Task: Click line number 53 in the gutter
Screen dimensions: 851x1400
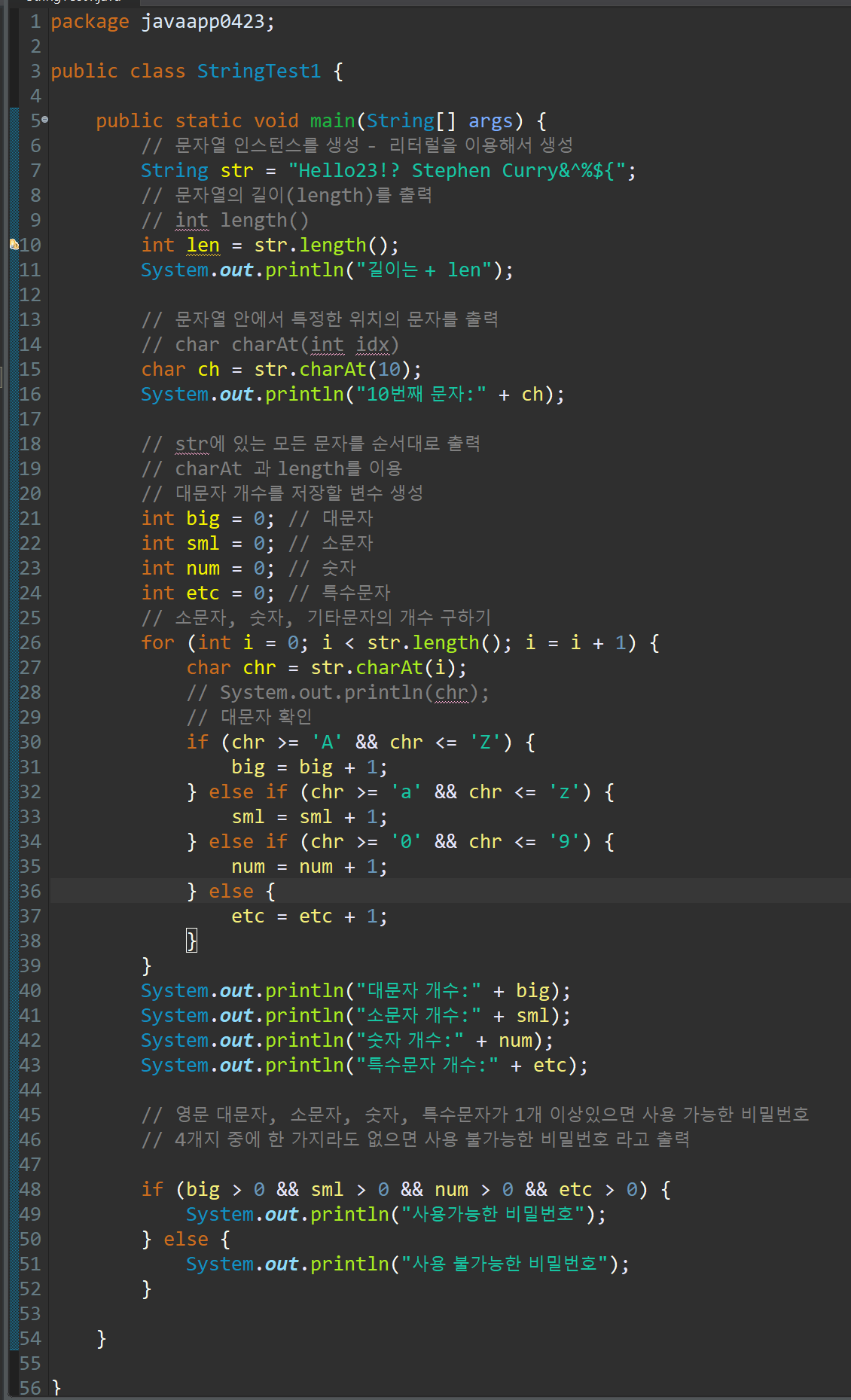Action: tap(30, 1313)
